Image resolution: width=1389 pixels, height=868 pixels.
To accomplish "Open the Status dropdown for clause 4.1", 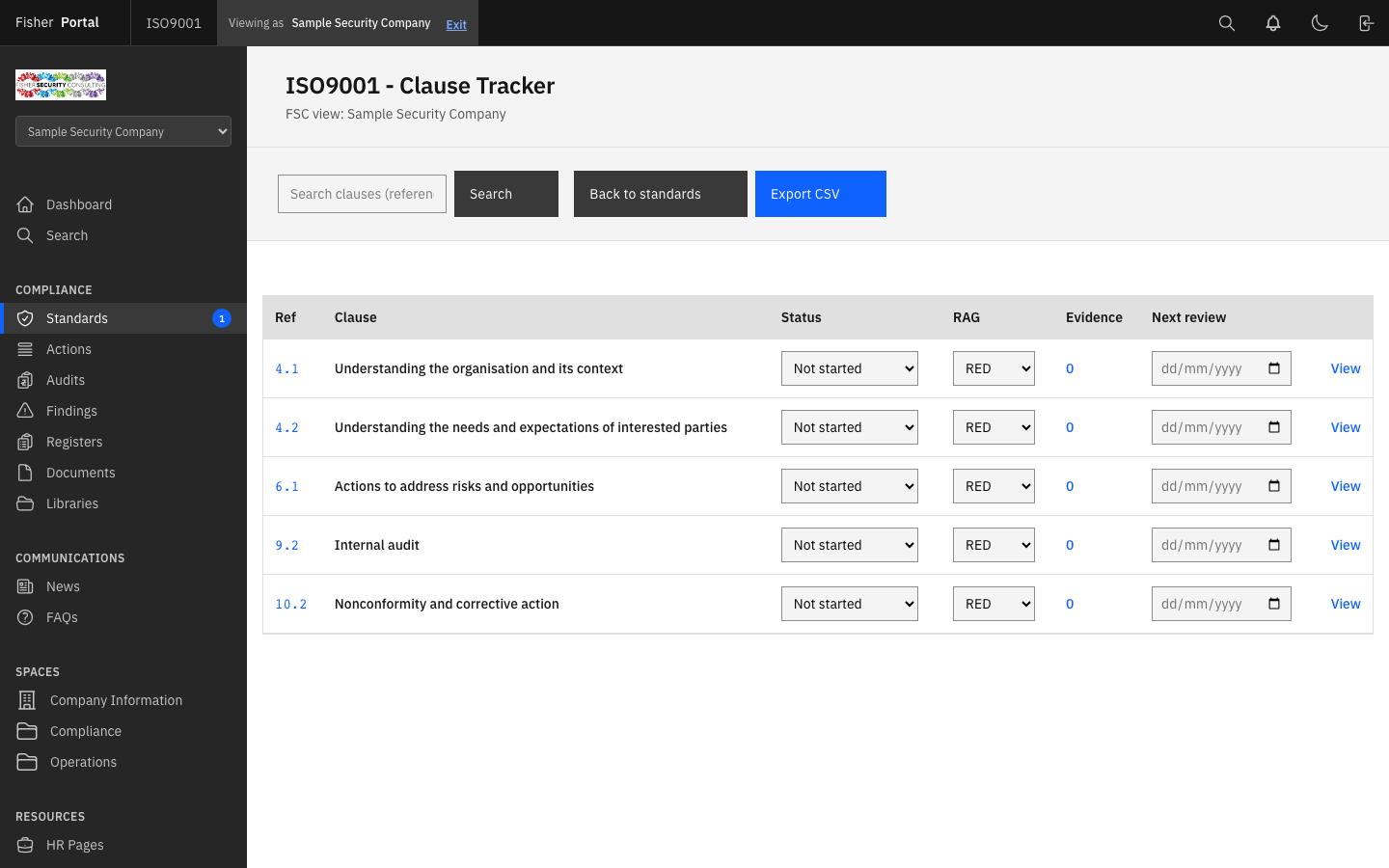I will (x=849, y=367).
